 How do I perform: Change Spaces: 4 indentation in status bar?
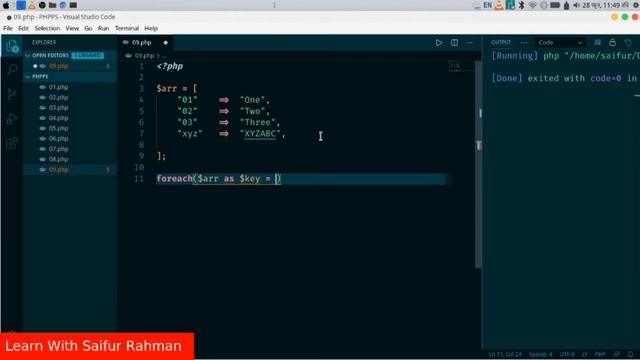540,354
